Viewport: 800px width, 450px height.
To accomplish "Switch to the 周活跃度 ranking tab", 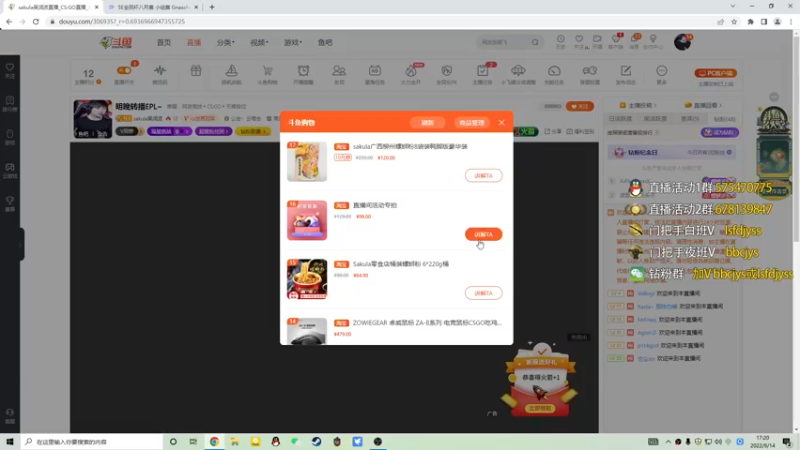I will tap(655, 119).
